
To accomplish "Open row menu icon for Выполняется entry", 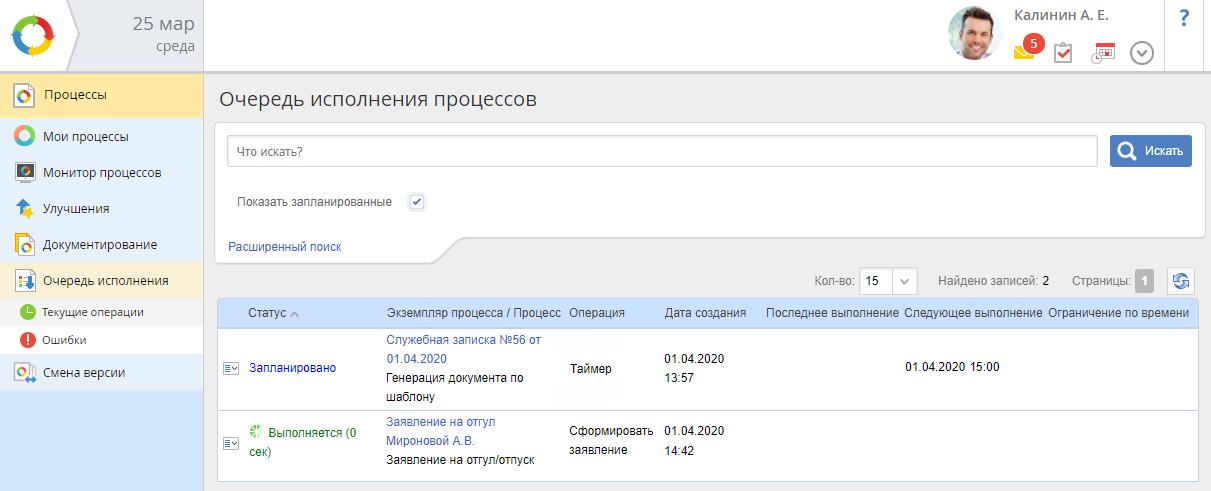I will point(230,442).
